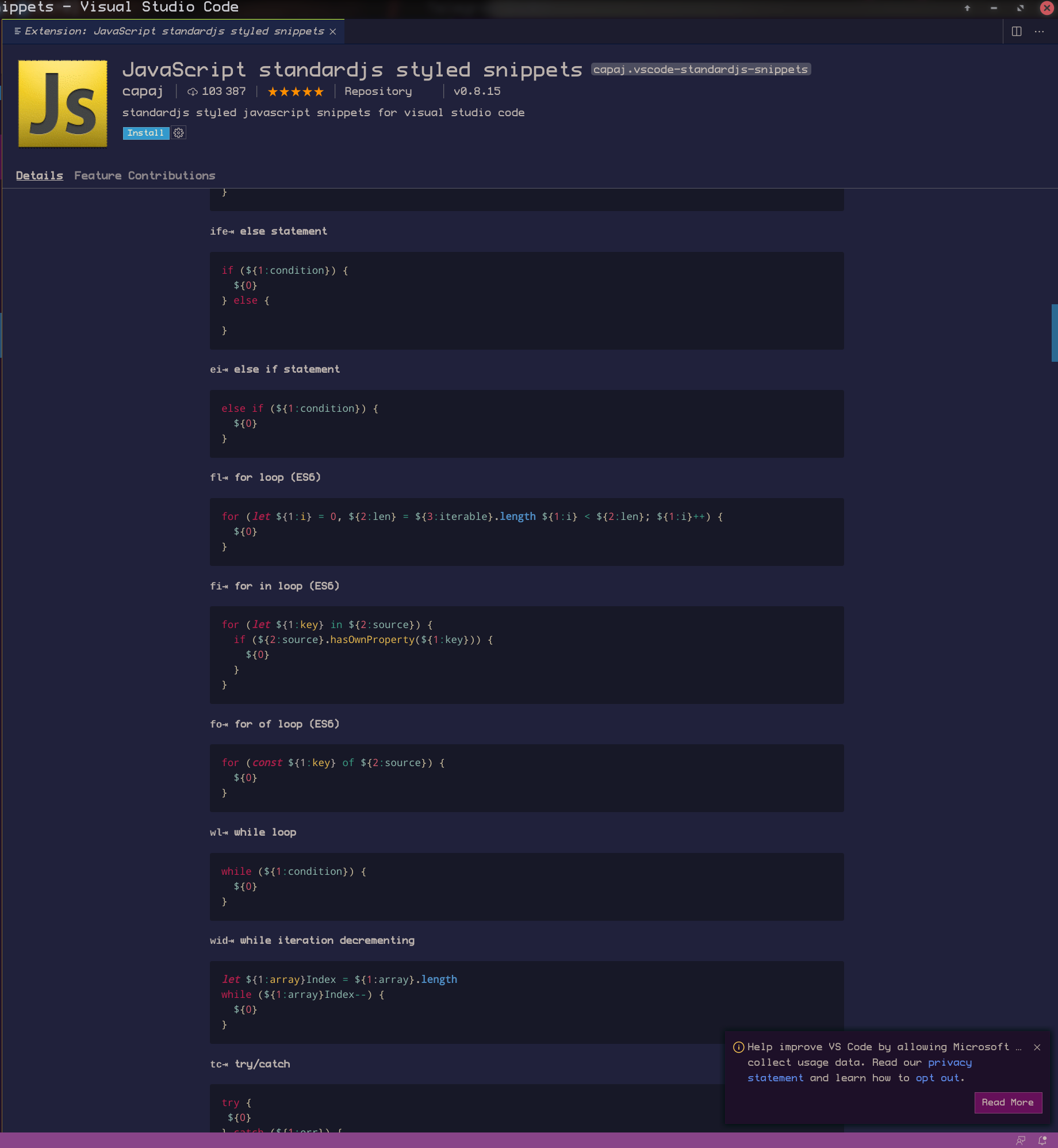
Task: Click the version label v0.8.15
Action: point(477,91)
